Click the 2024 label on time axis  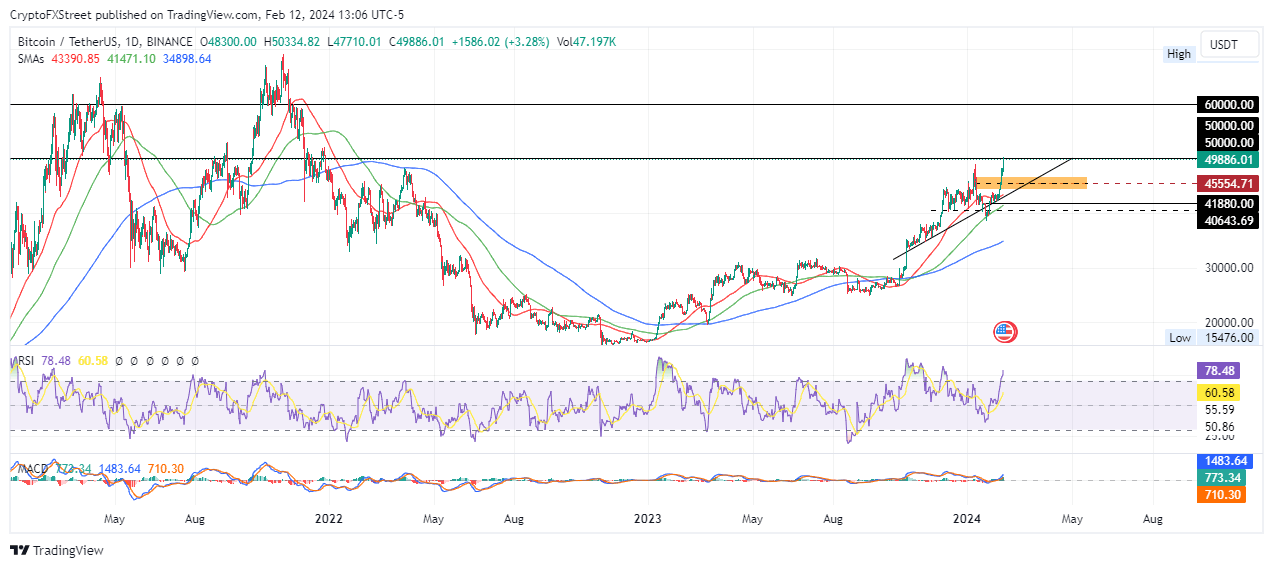coord(966,519)
